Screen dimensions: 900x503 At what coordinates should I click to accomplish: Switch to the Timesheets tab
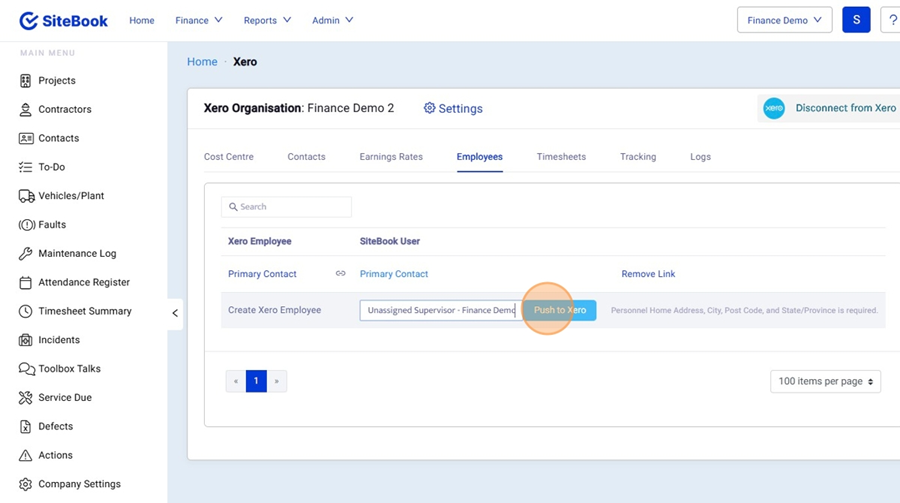561,157
